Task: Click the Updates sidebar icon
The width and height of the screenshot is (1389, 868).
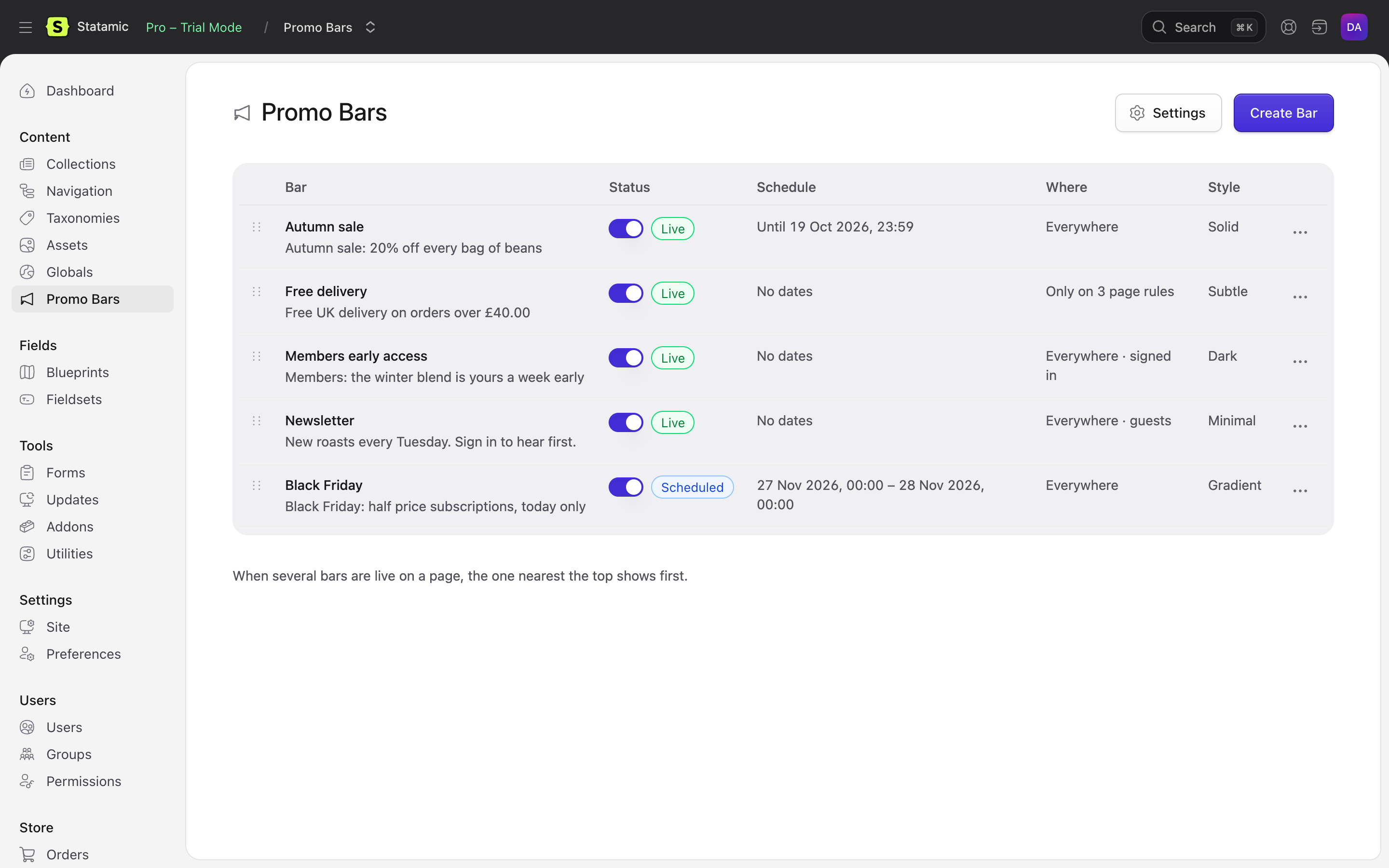Action: [27, 500]
